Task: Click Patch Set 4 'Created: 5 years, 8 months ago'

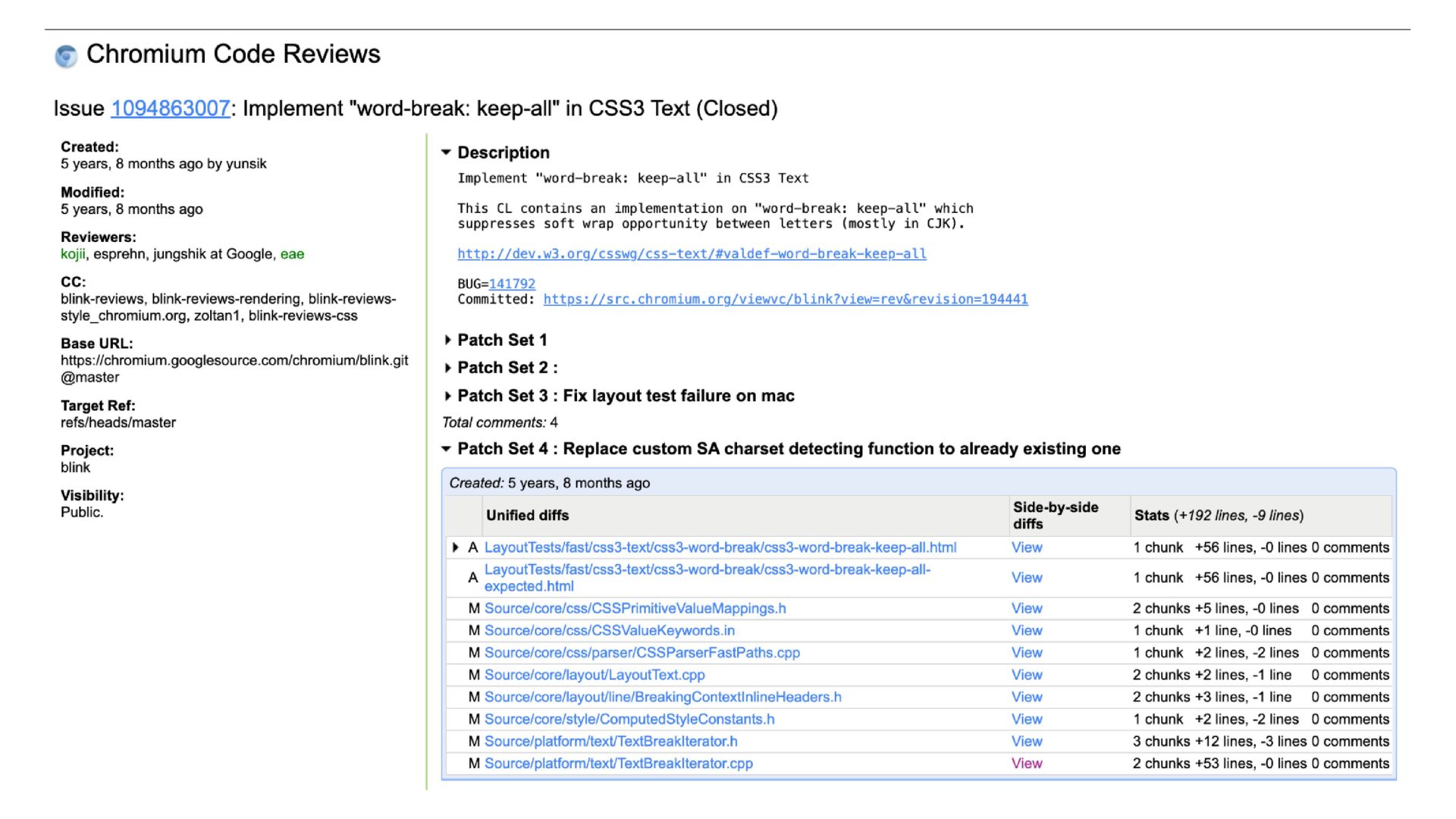Action: click(549, 483)
